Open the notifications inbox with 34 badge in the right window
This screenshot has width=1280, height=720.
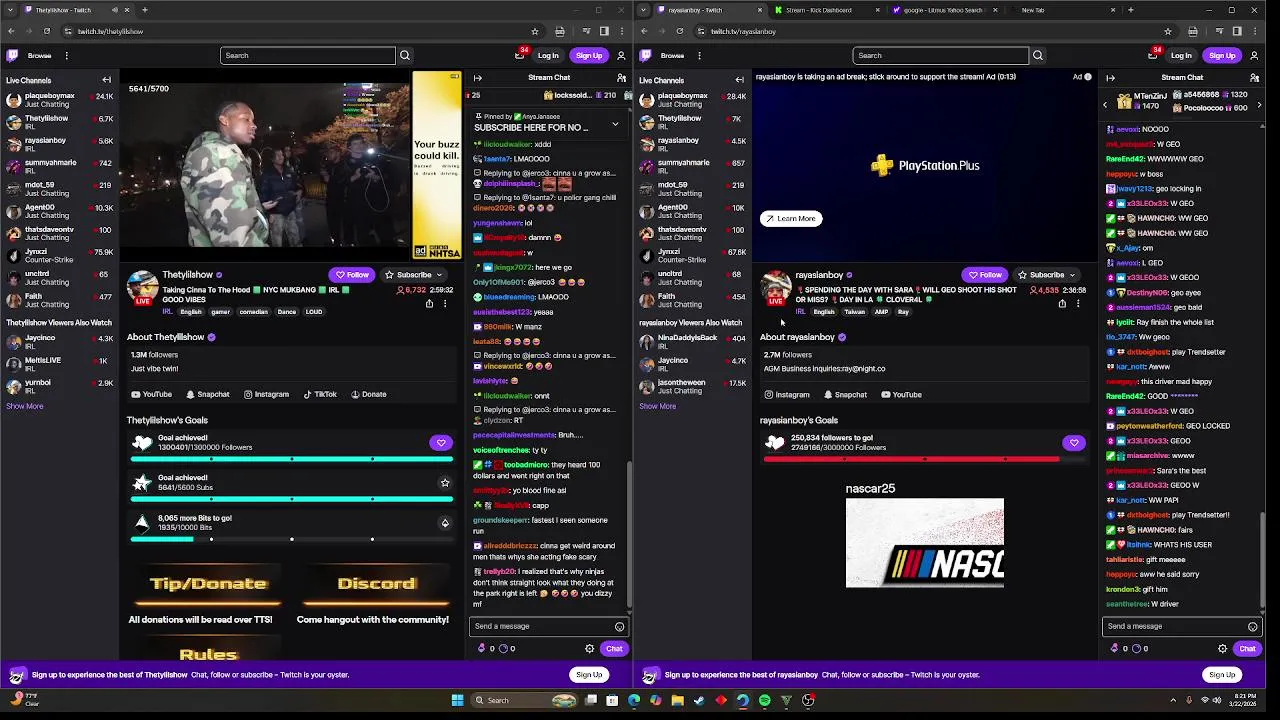tap(1153, 54)
